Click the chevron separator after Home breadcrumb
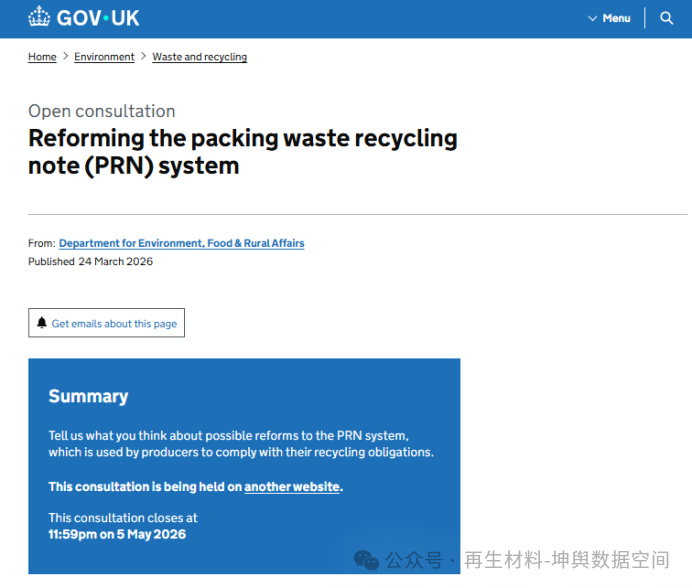The image size is (692, 588). pyautogui.click(x=66, y=57)
